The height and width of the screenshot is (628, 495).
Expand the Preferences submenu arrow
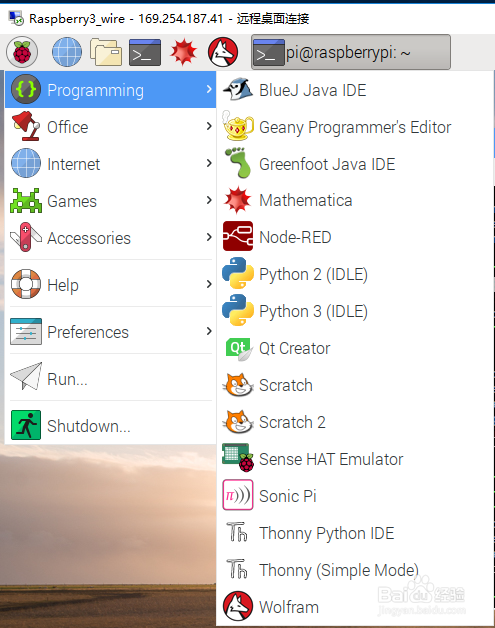[209, 331]
